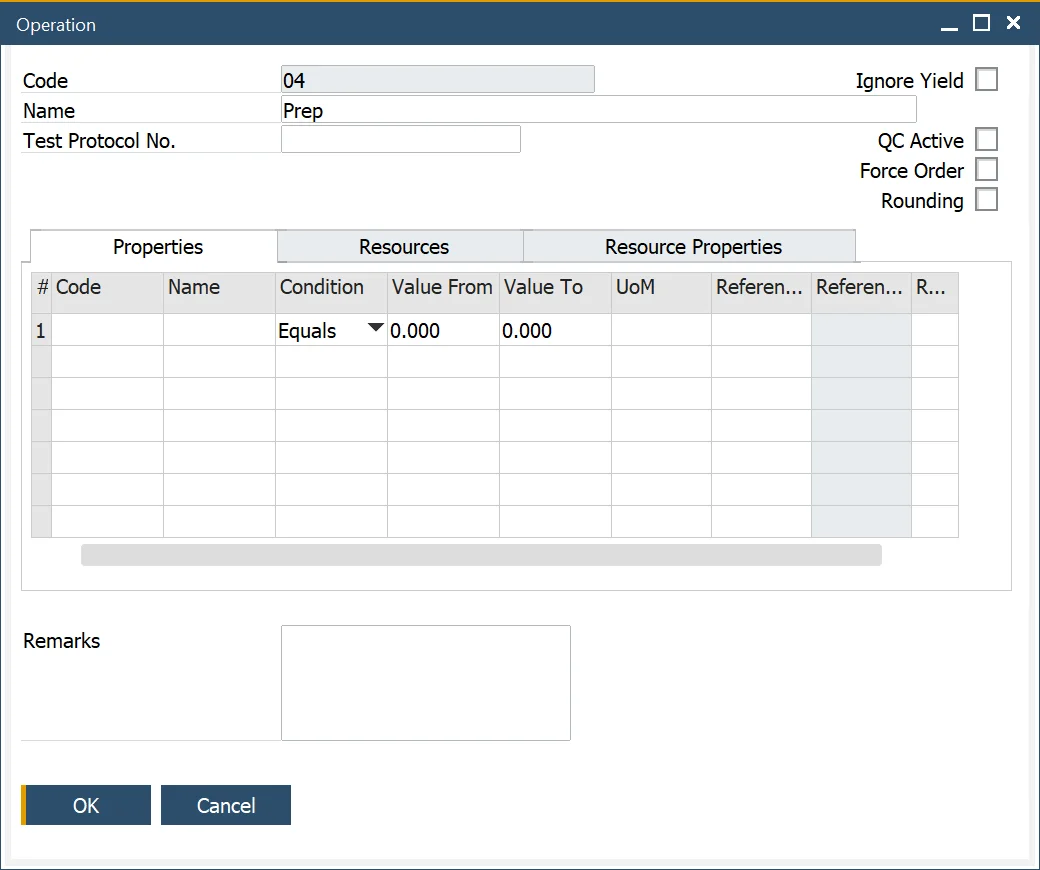Image resolution: width=1040 pixels, height=870 pixels.
Task: Click the Cancel button
Action: [226, 805]
